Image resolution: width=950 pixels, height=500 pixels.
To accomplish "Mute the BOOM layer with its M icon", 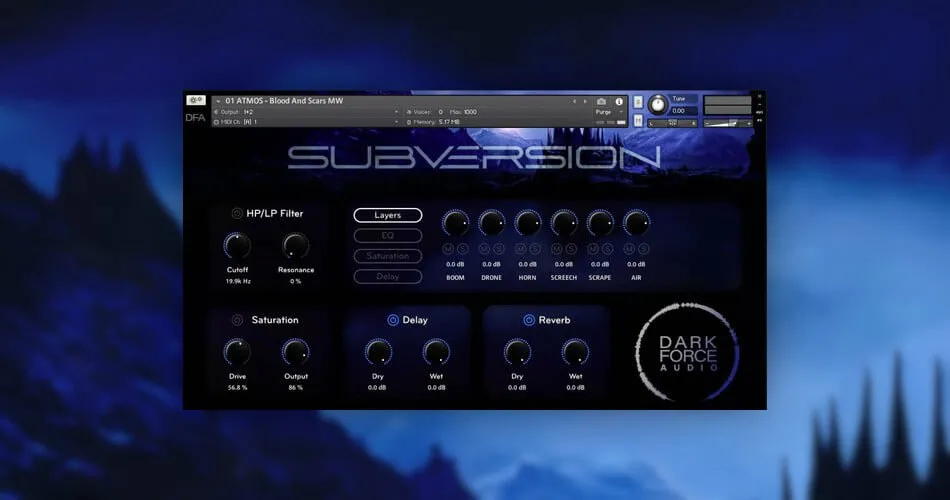I will click(448, 249).
